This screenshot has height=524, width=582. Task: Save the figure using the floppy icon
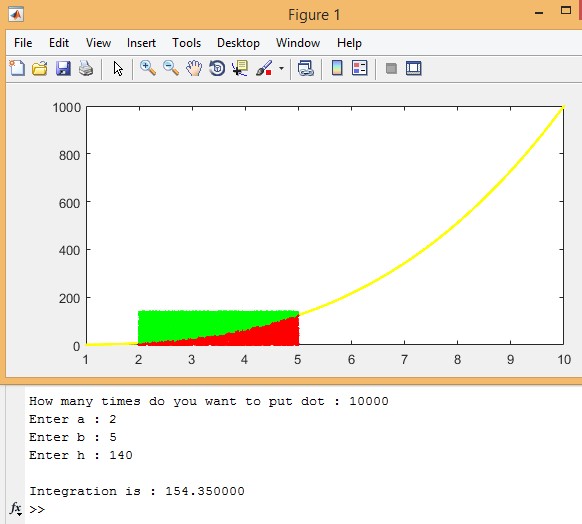(63, 69)
